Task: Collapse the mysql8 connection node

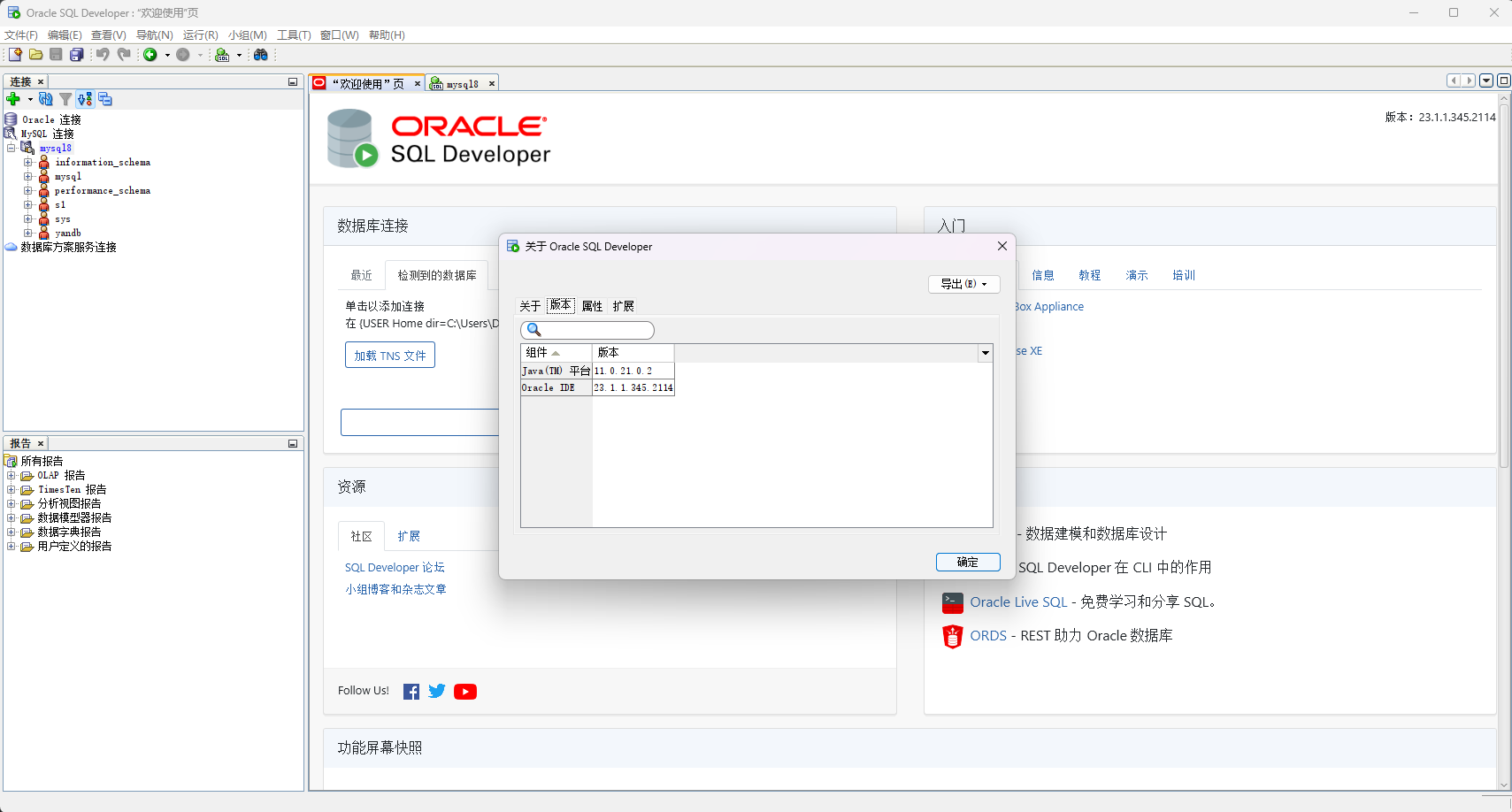Action: 12,148
